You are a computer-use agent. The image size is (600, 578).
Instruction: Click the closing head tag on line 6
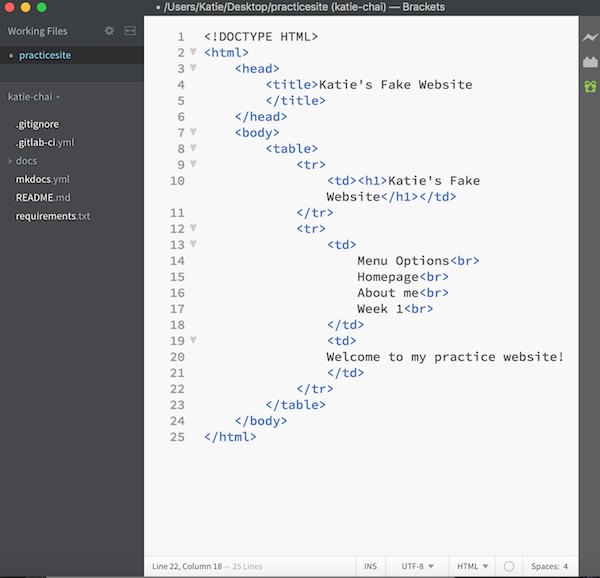tap(261, 117)
